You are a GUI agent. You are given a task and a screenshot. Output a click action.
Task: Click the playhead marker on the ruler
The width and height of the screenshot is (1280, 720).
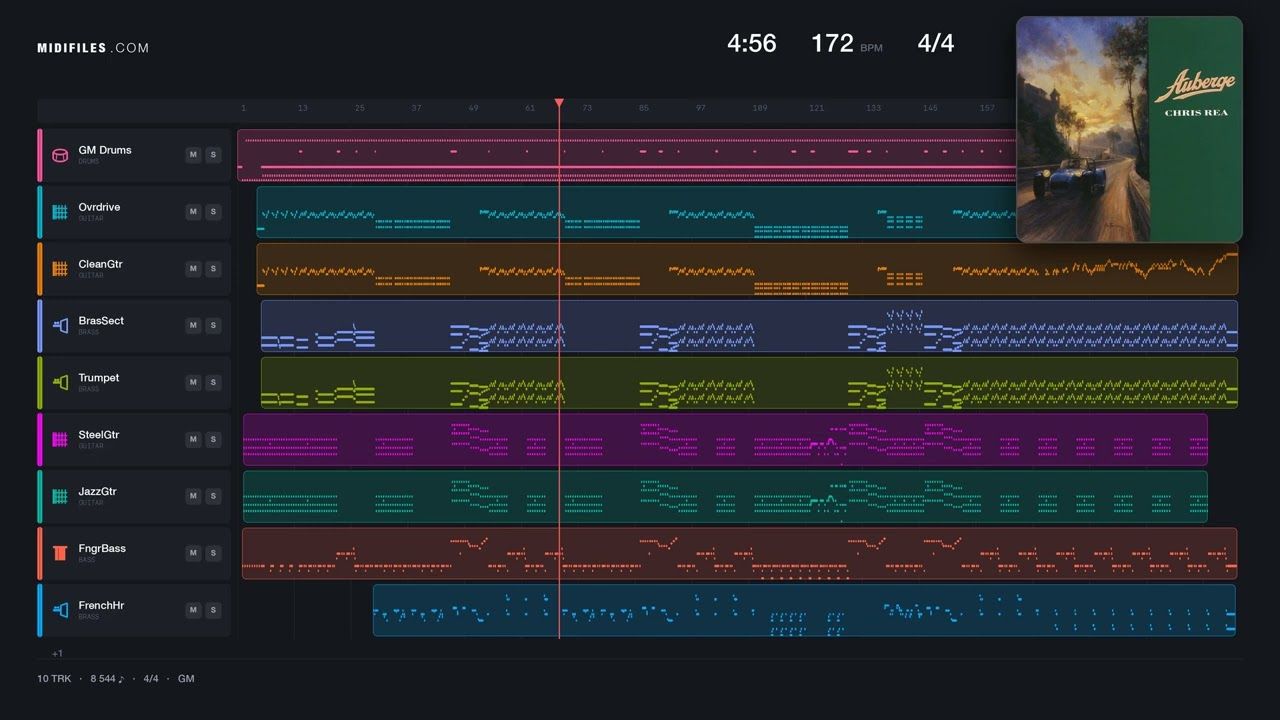click(x=559, y=103)
